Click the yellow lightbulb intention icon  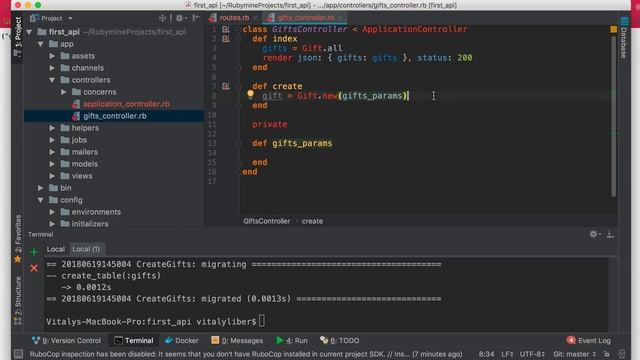[x=250, y=95]
